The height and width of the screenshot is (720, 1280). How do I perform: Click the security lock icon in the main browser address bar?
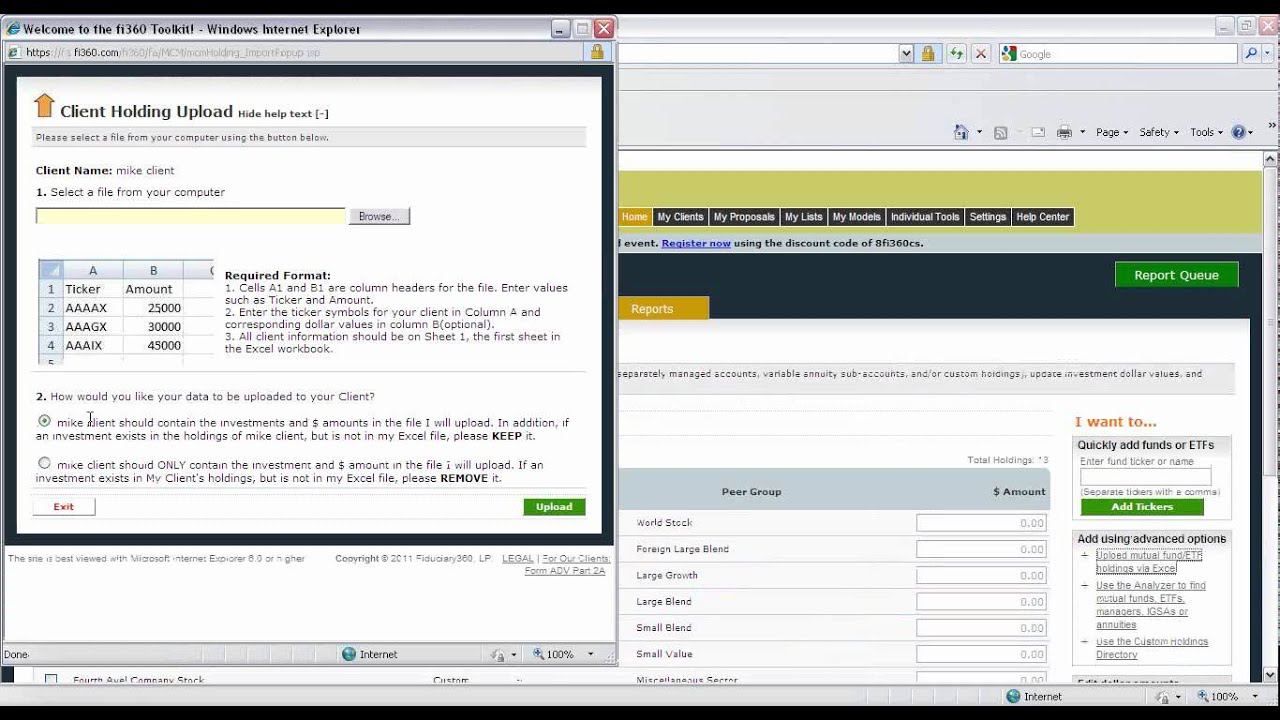point(928,54)
